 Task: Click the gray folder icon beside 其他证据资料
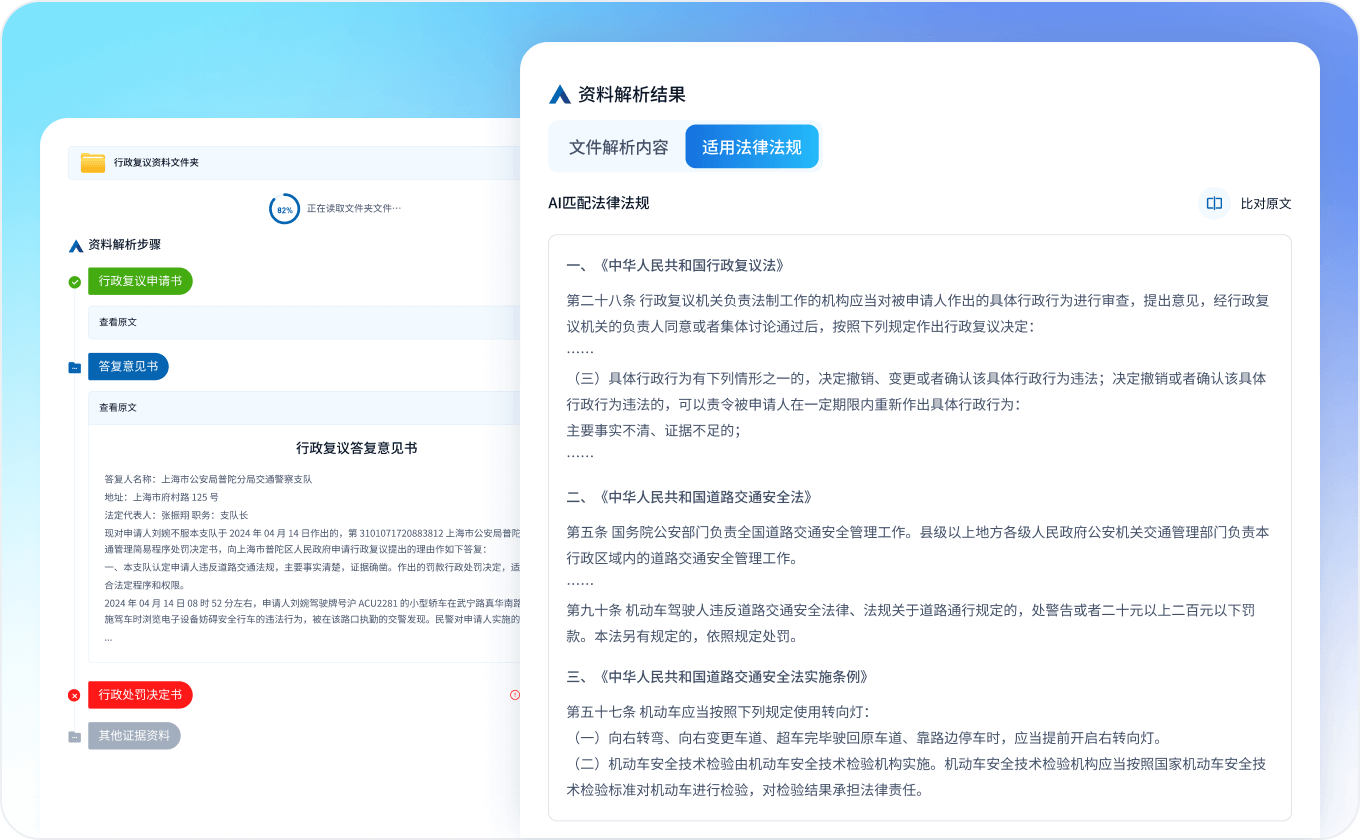pyautogui.click(x=75, y=737)
